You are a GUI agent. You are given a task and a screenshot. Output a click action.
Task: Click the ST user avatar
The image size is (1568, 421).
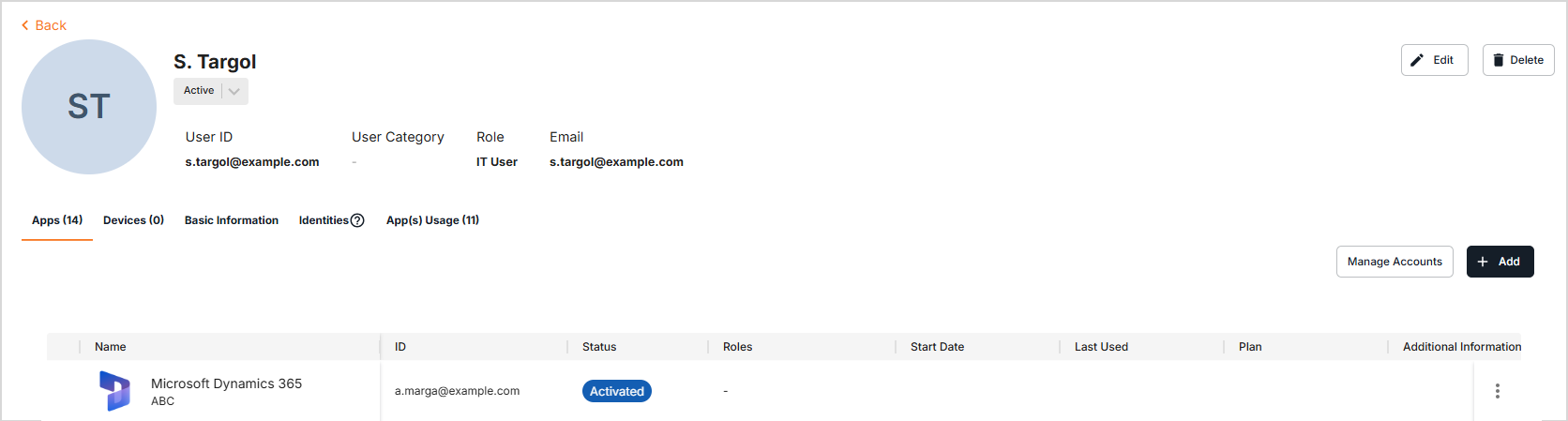[89, 107]
